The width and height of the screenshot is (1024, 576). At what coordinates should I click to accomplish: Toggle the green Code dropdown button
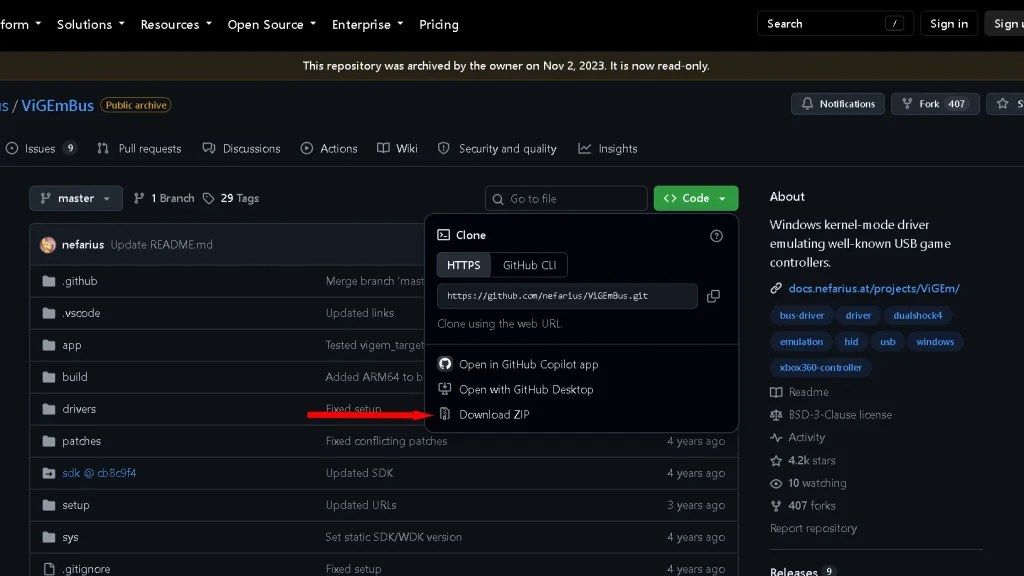[696, 198]
